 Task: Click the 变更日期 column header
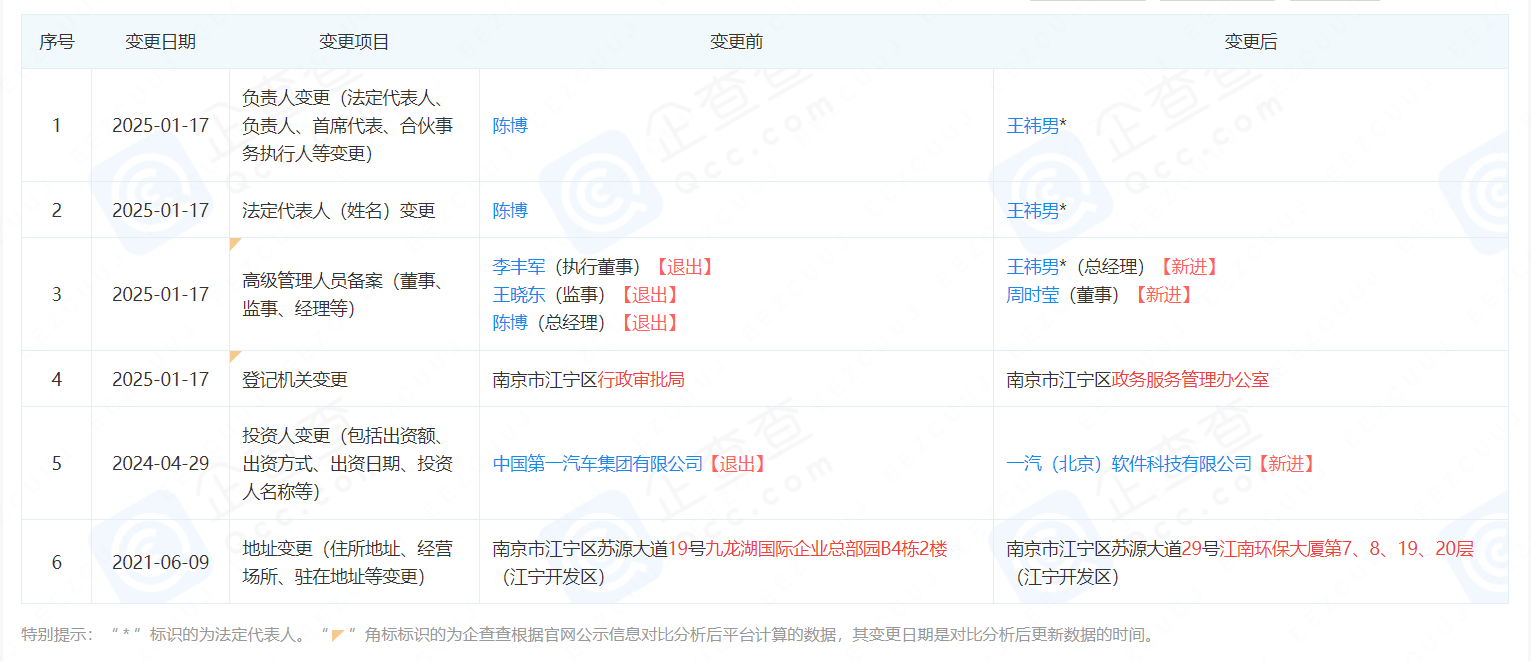pyautogui.click(x=161, y=42)
